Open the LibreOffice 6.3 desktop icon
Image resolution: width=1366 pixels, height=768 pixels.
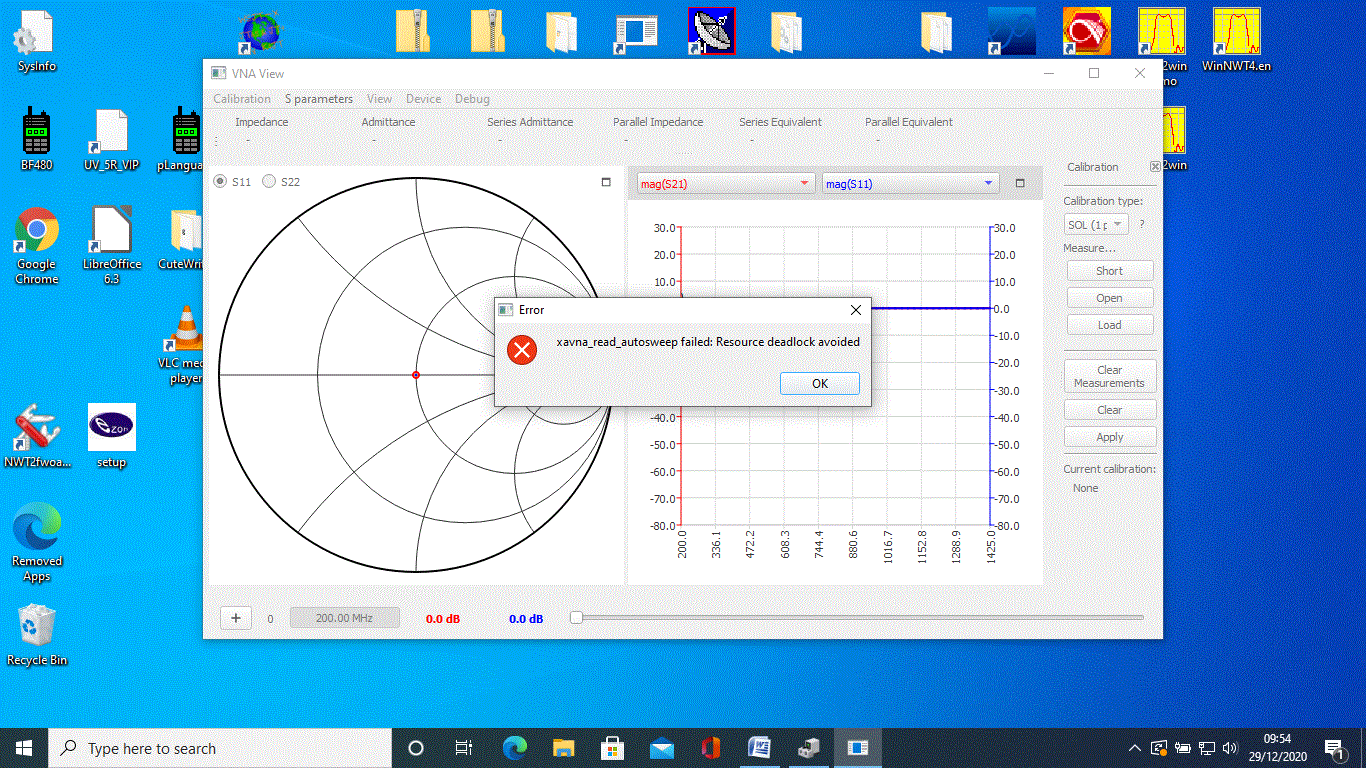click(111, 246)
